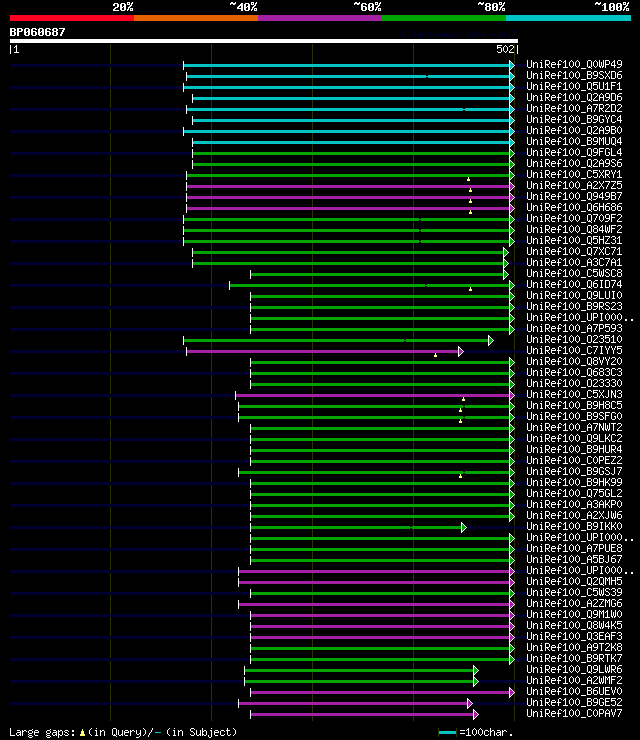Screen dimensions: 640x740
Task: Select the UniRef100_Q75GL2 label
Action: click(x=574, y=493)
